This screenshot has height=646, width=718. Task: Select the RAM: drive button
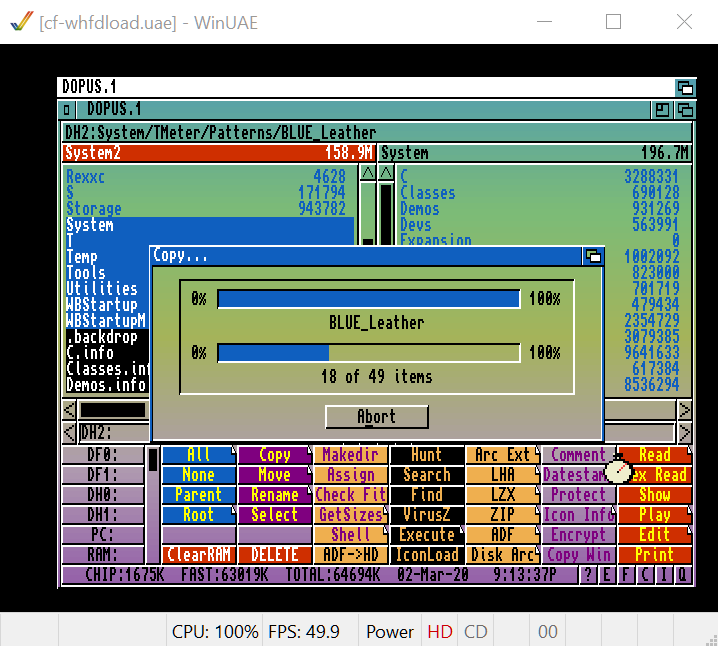pos(103,555)
